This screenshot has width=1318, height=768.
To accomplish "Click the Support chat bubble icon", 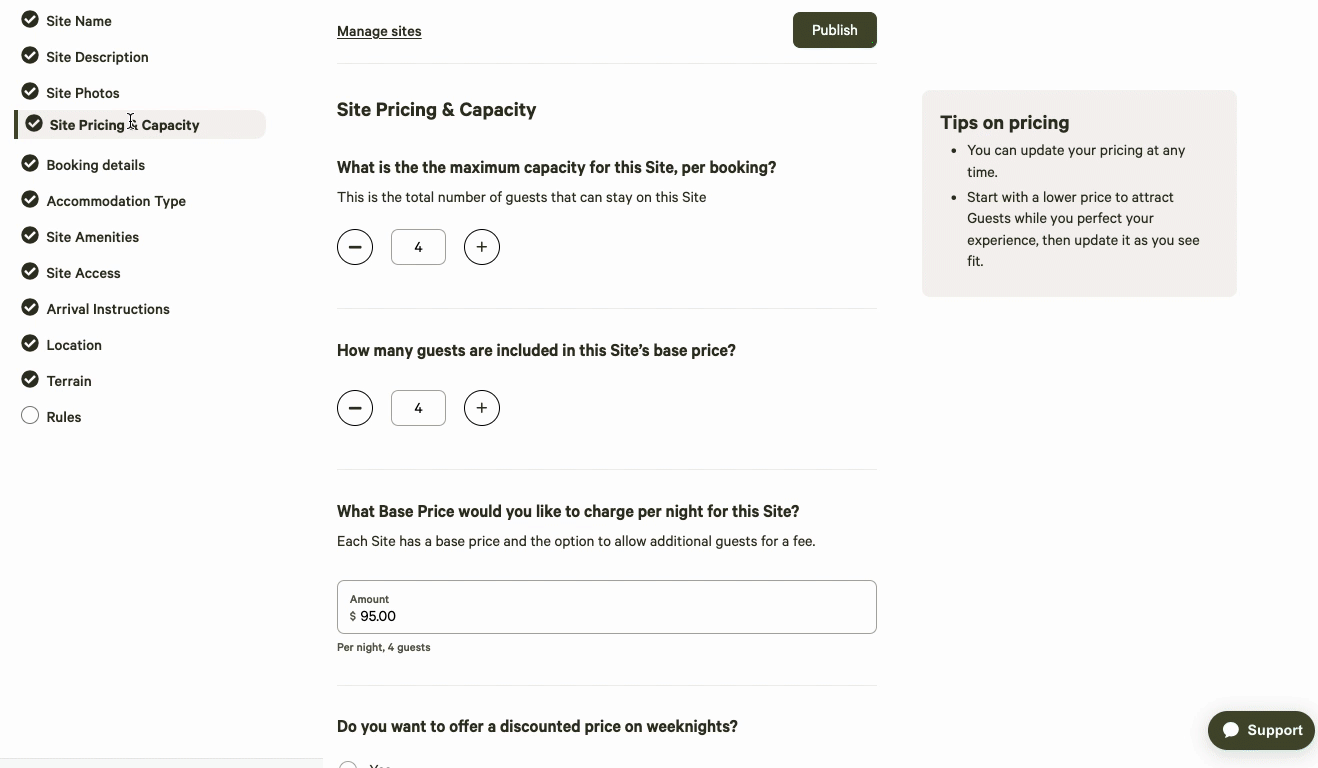I will [x=1231, y=730].
